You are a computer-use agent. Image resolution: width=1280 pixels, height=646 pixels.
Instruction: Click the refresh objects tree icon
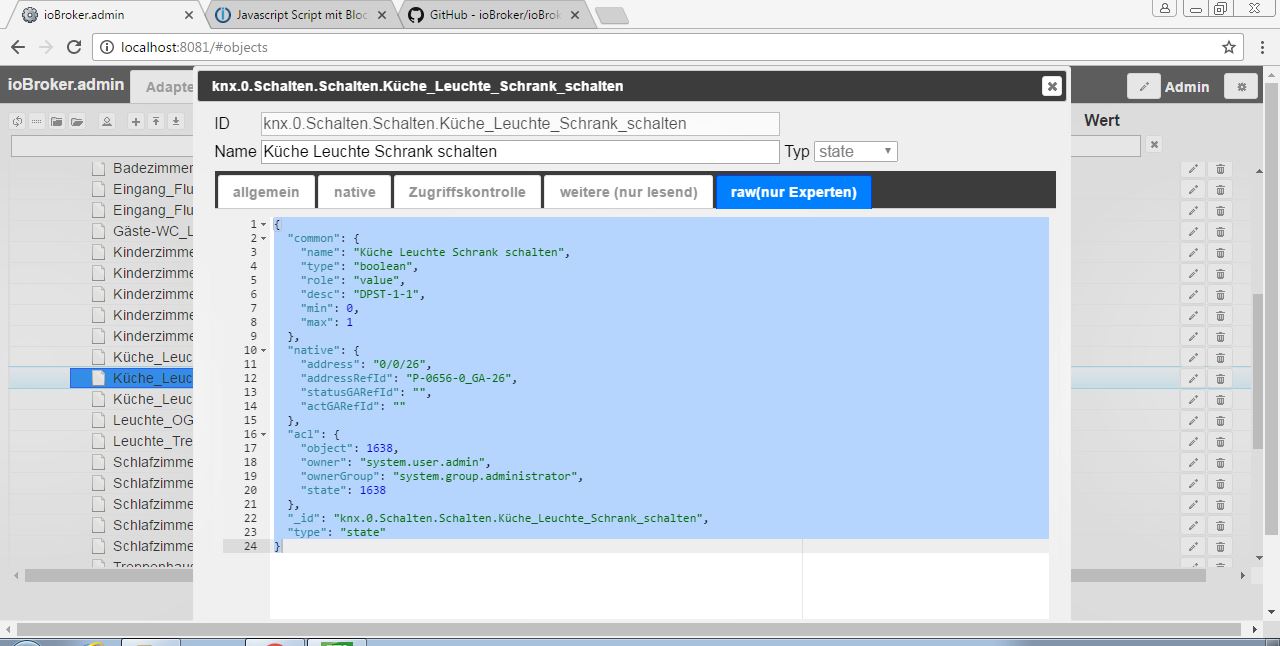[17, 121]
